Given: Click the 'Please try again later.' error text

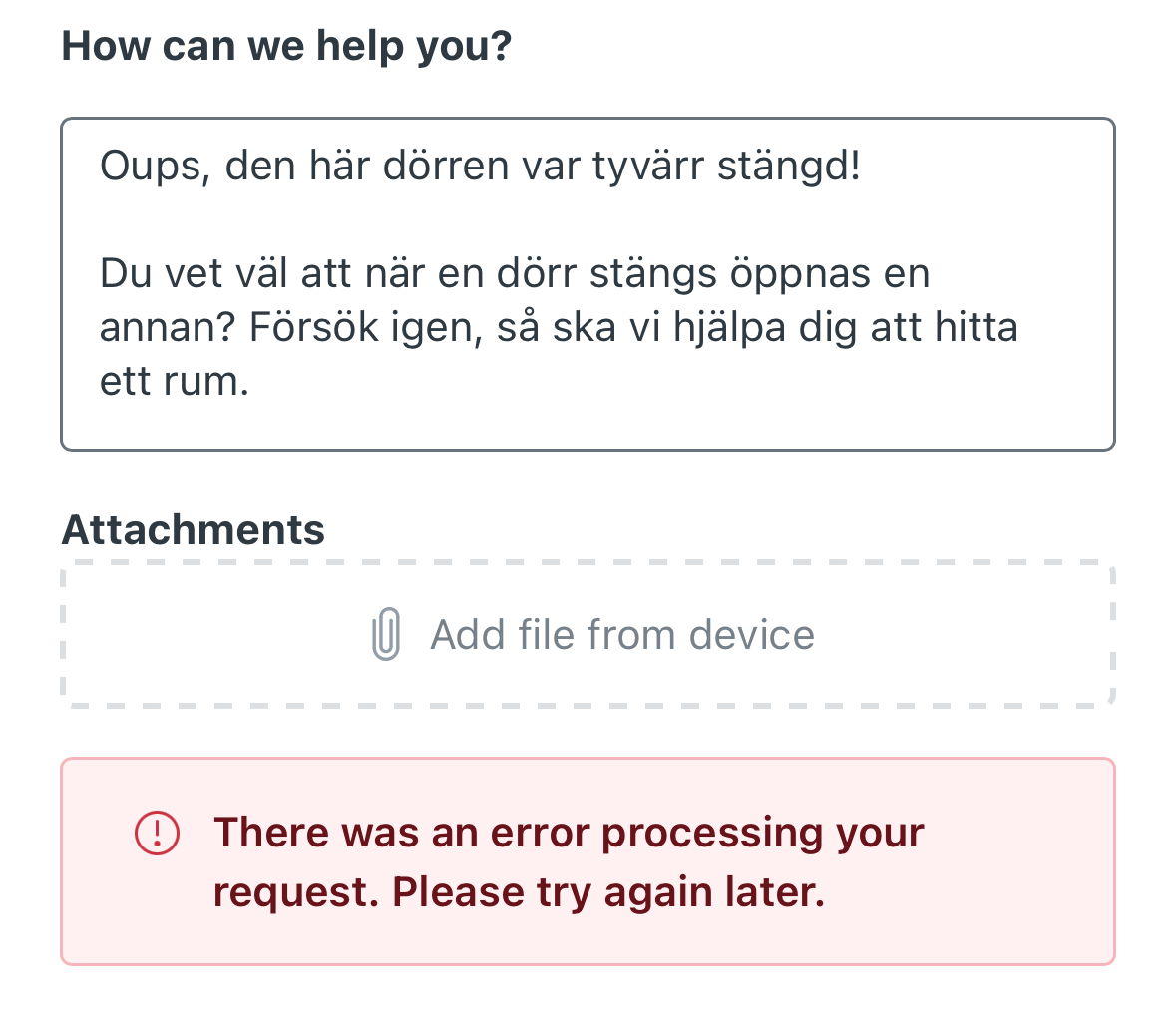Looking at the screenshot, I should point(608,892).
